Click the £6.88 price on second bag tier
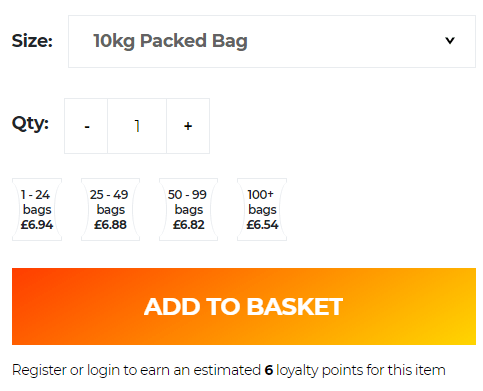Viewport: 483px width, 391px height. [110, 225]
